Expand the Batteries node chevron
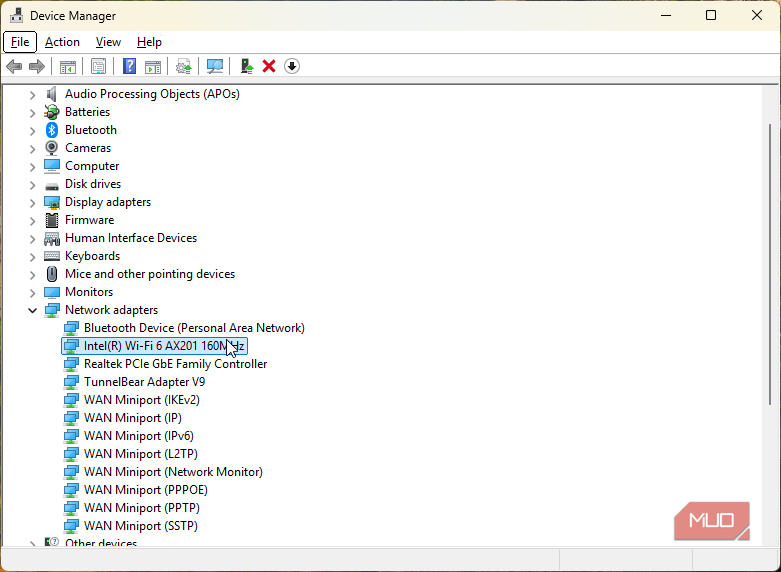The height and width of the screenshot is (572, 781). [32, 113]
